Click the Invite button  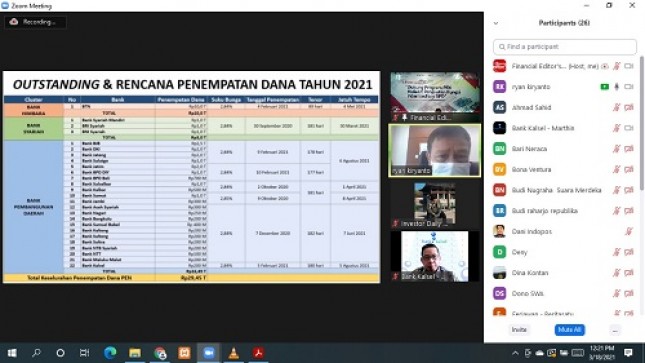519,330
